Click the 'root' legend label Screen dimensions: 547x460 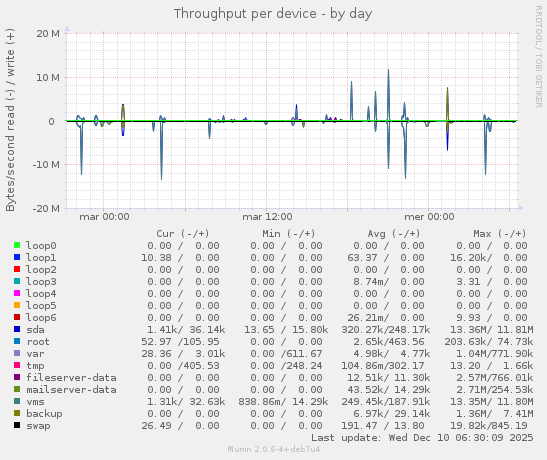38,341
